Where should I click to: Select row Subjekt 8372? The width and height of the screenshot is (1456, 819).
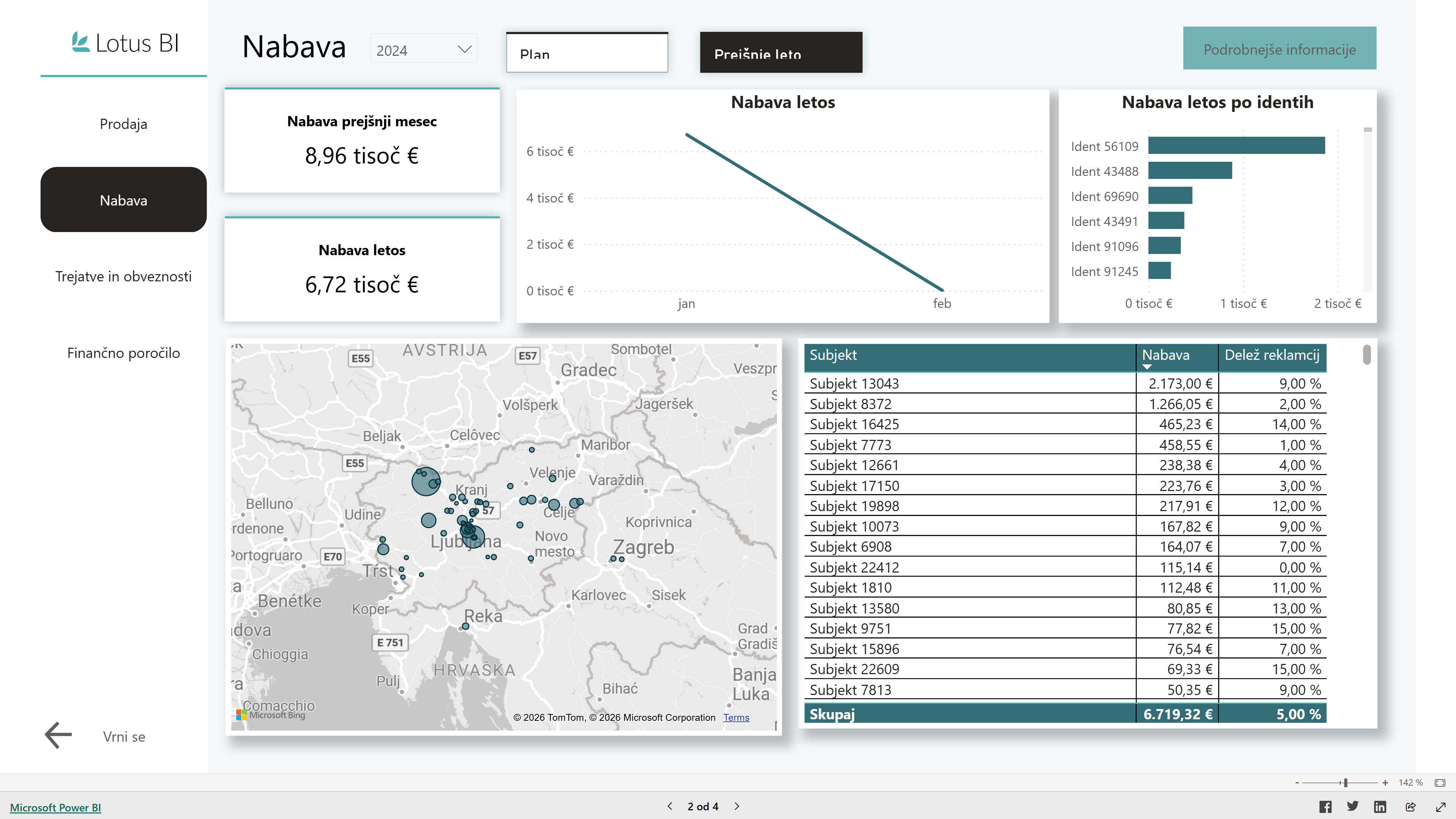click(1065, 404)
